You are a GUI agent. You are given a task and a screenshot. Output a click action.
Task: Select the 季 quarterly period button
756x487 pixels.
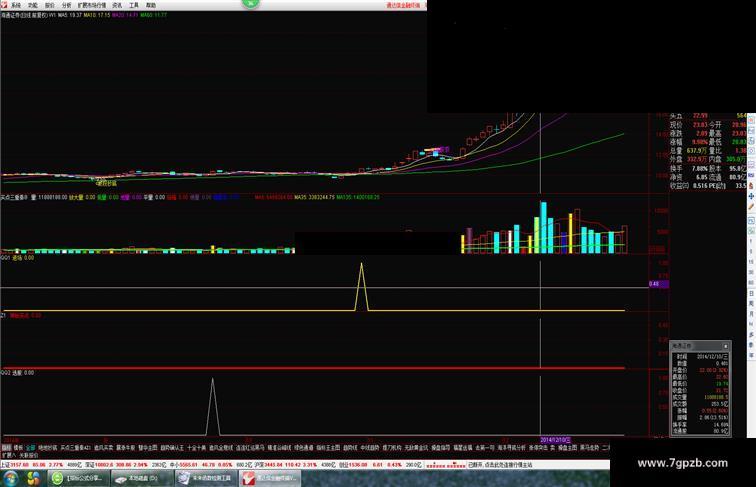point(751,345)
